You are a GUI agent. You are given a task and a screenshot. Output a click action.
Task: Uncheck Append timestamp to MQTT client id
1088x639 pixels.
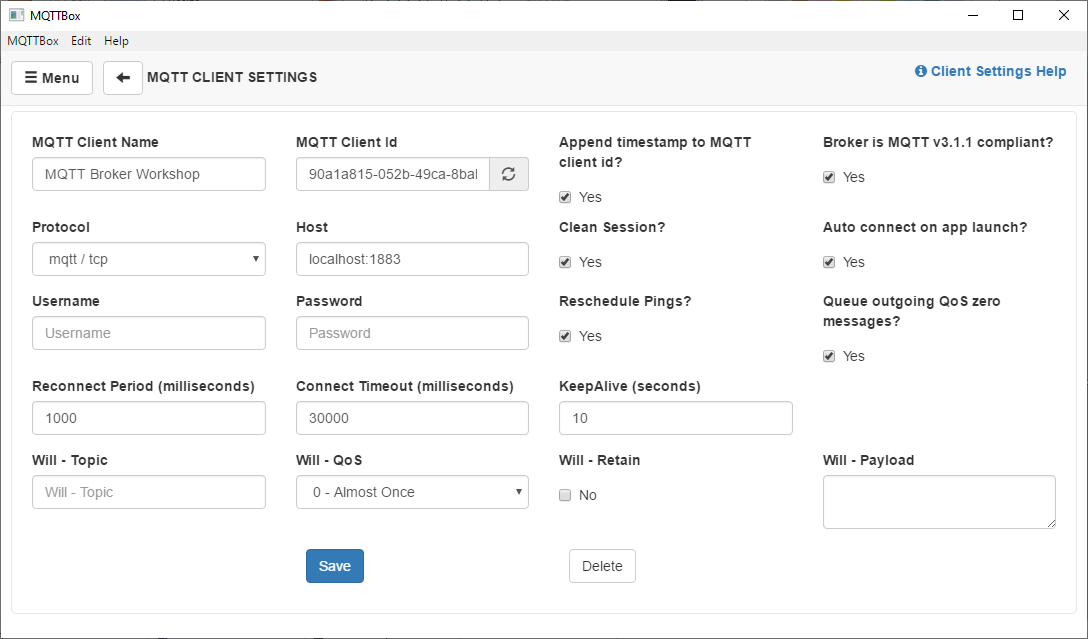tap(565, 197)
